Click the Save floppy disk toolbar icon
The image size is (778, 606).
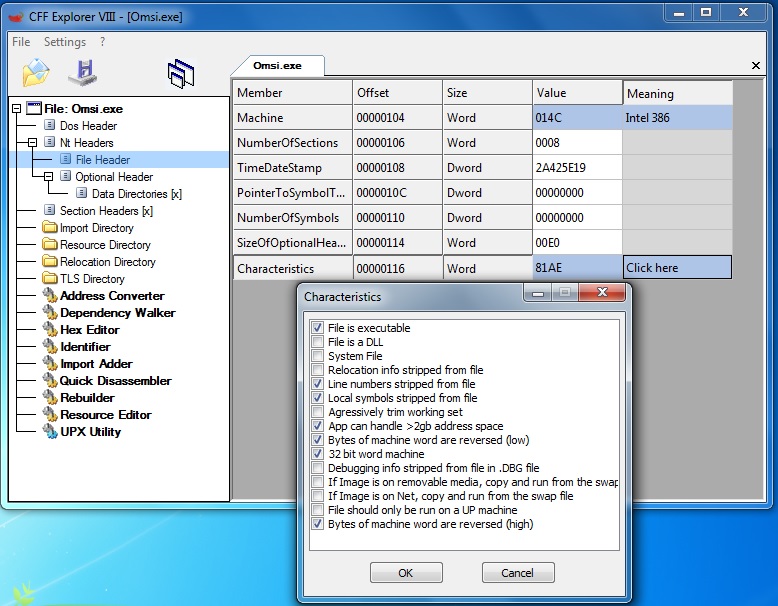82,72
